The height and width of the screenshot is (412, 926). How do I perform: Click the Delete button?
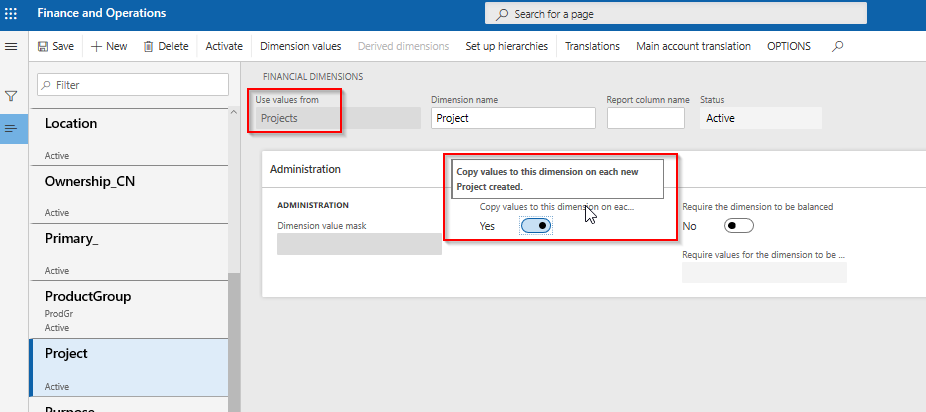(x=166, y=46)
